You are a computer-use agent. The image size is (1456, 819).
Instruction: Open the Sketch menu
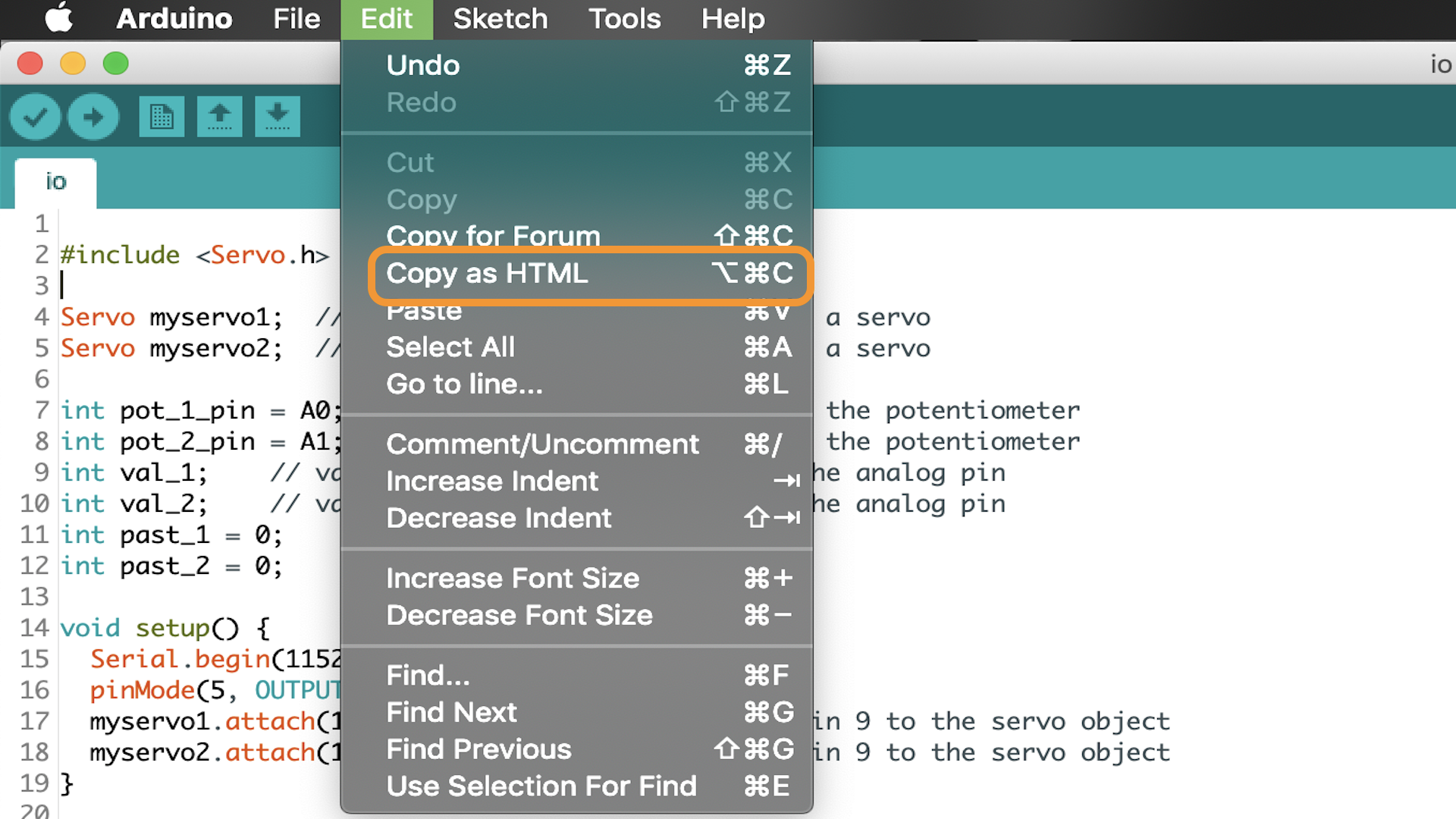[500, 19]
